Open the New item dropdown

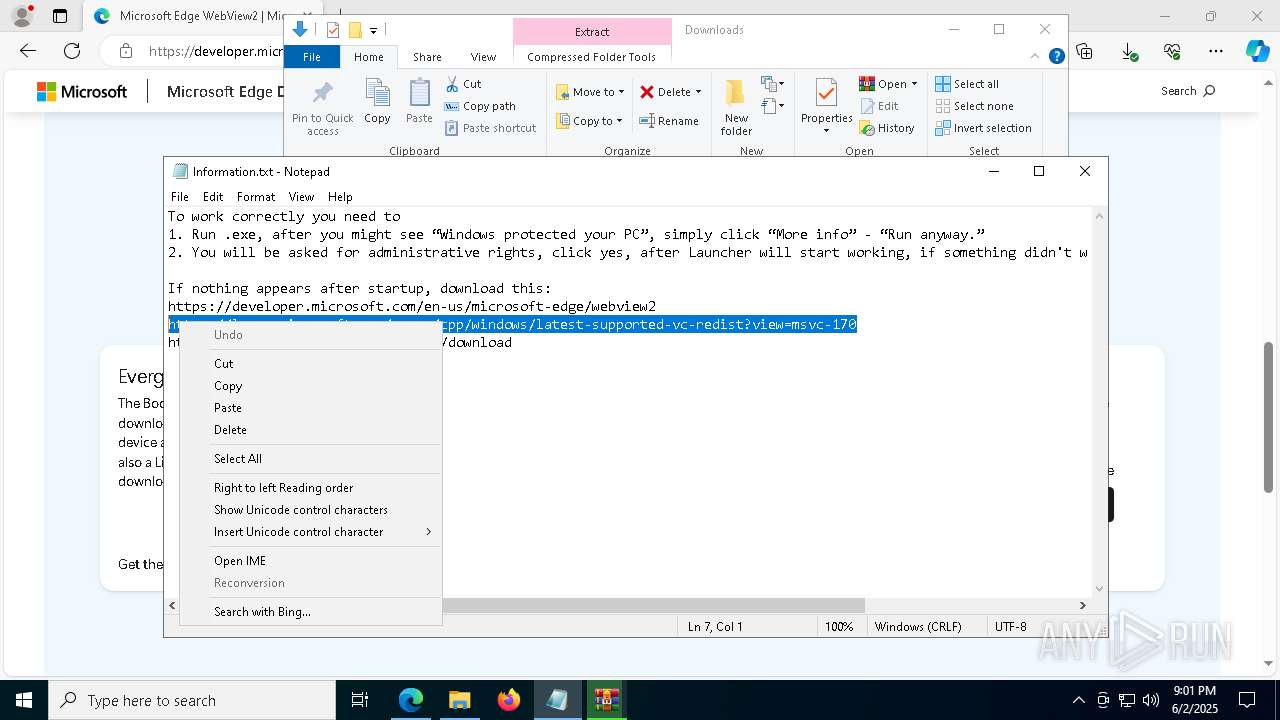(x=772, y=84)
